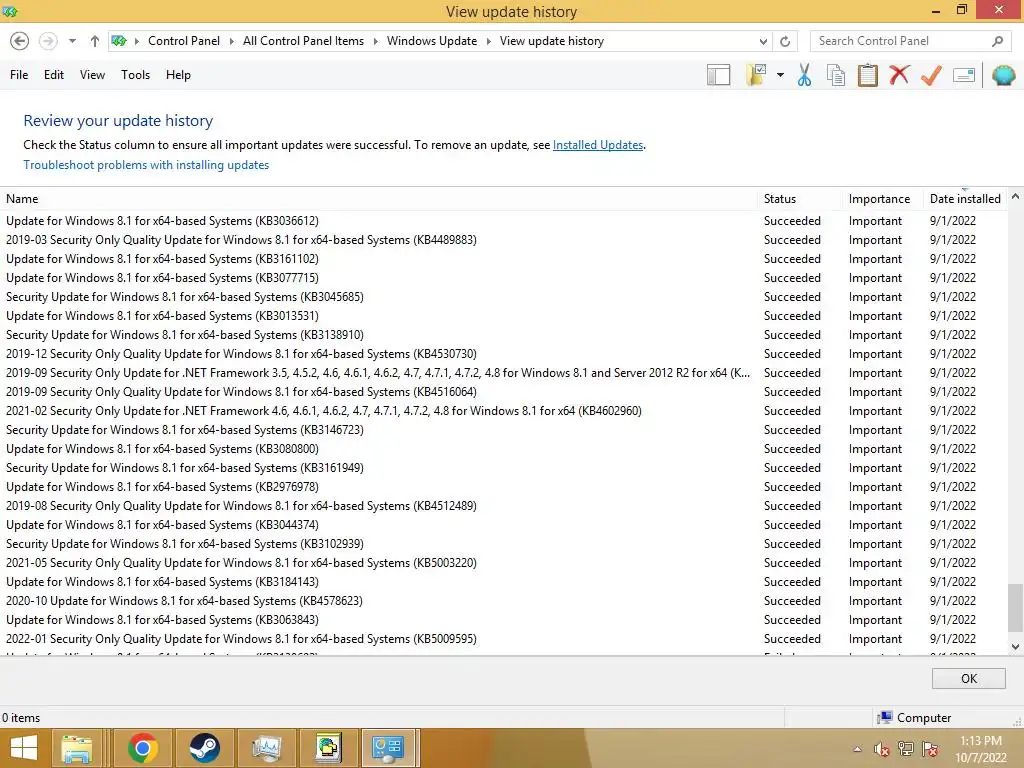Viewport: 1024px width, 768px height.
Task: Expand the chevron after Windows Update breadcrumb
Action: pos(488,41)
